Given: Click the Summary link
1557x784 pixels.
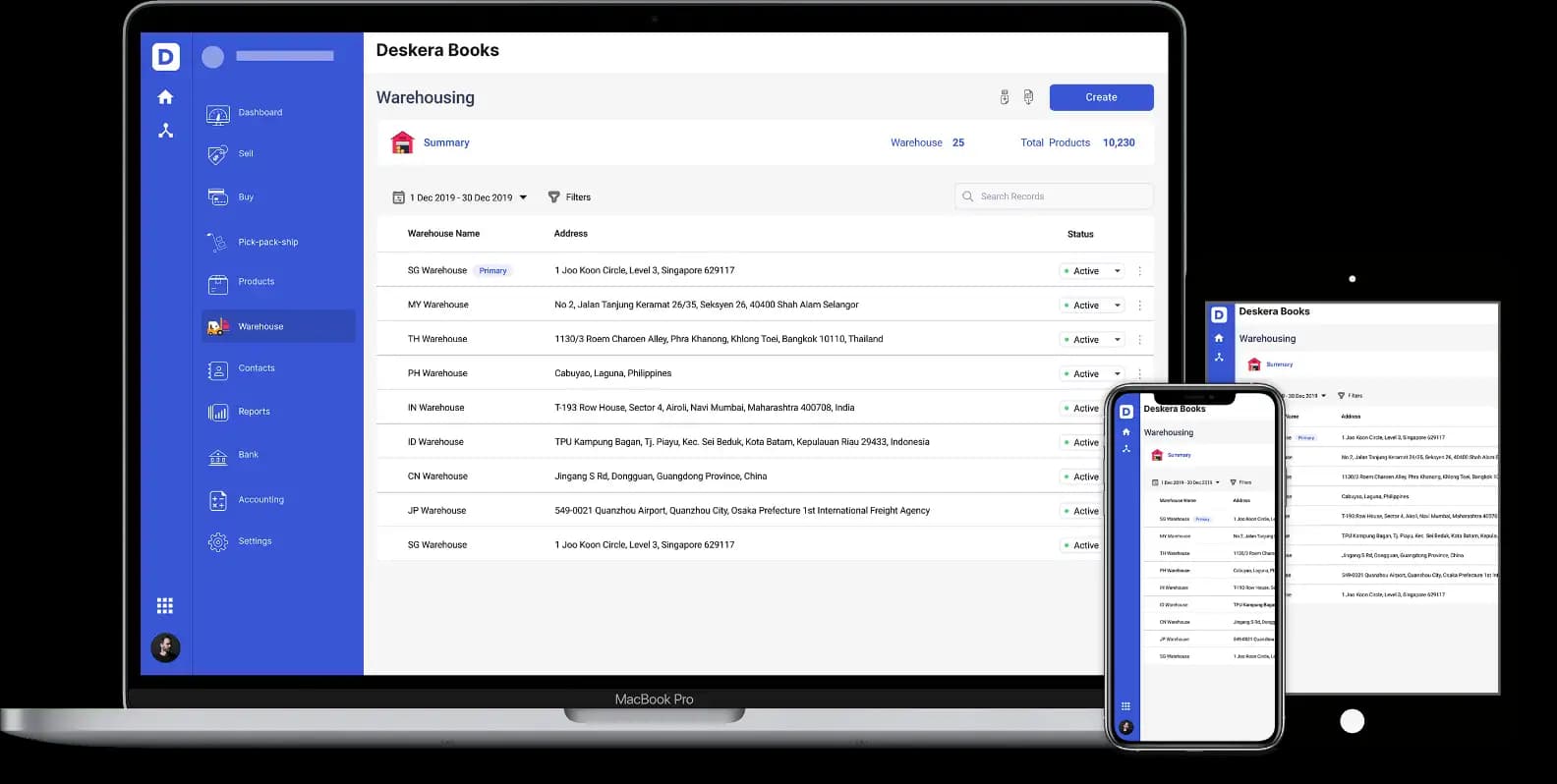Looking at the screenshot, I should tap(446, 142).
